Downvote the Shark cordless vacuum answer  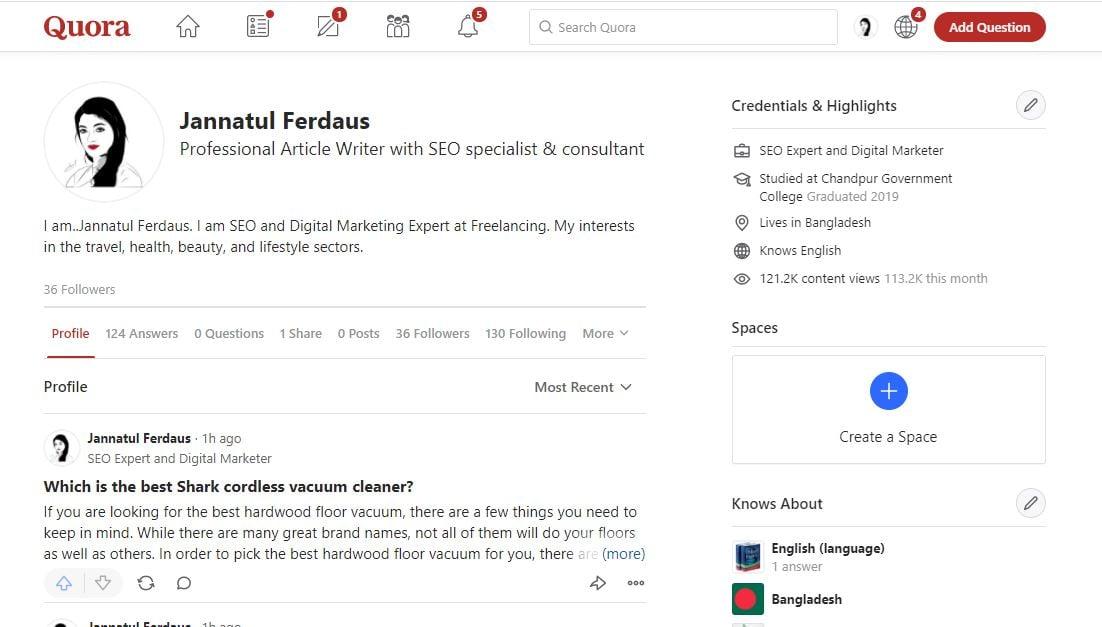pyautogui.click(x=103, y=582)
